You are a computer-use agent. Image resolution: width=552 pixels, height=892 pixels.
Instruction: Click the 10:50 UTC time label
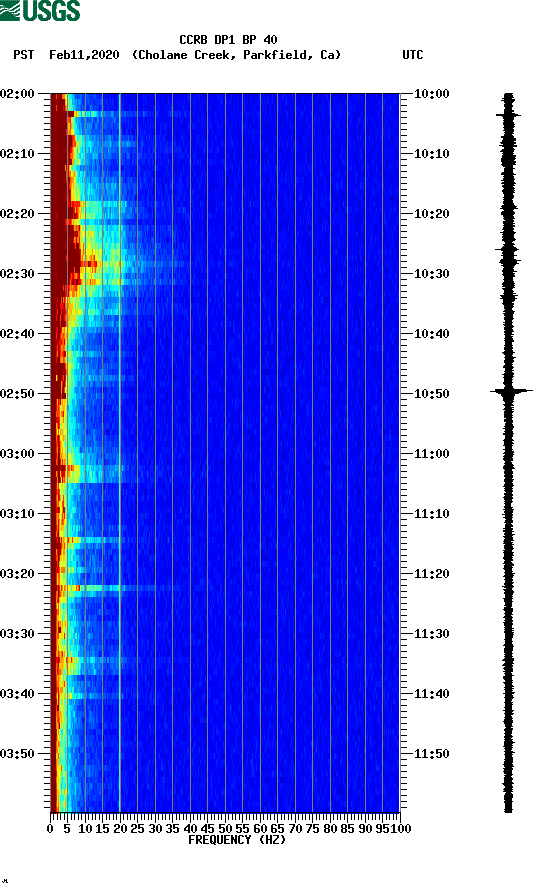pos(431,394)
